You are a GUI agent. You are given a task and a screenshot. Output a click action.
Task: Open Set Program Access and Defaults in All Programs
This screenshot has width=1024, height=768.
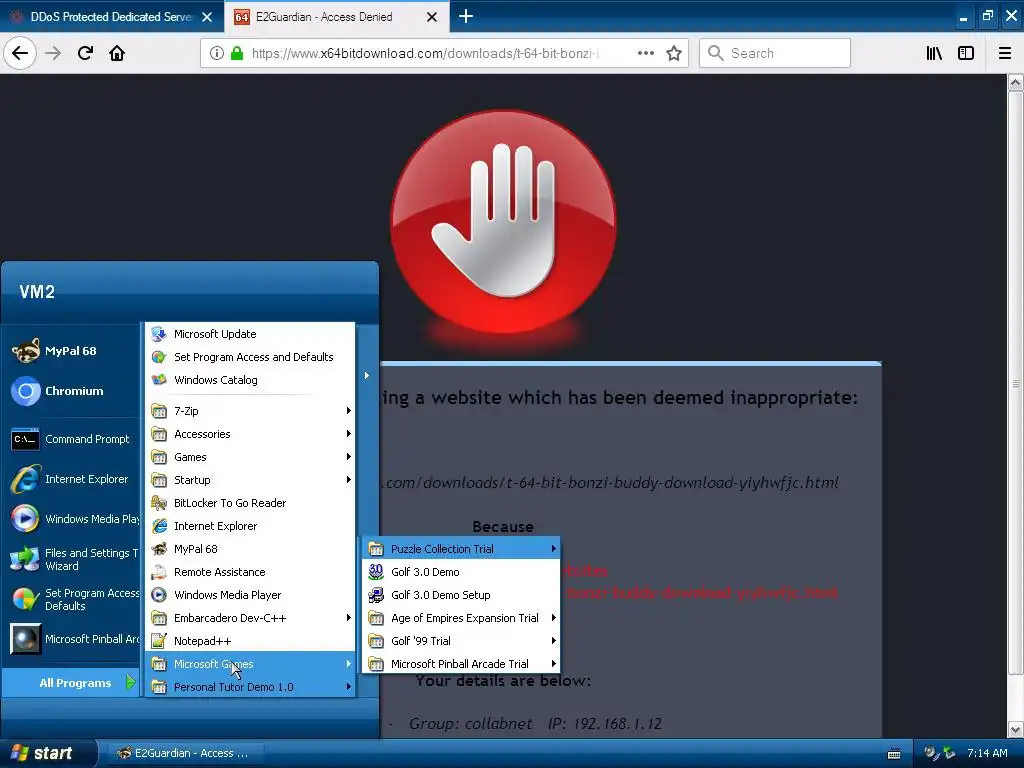pos(251,357)
